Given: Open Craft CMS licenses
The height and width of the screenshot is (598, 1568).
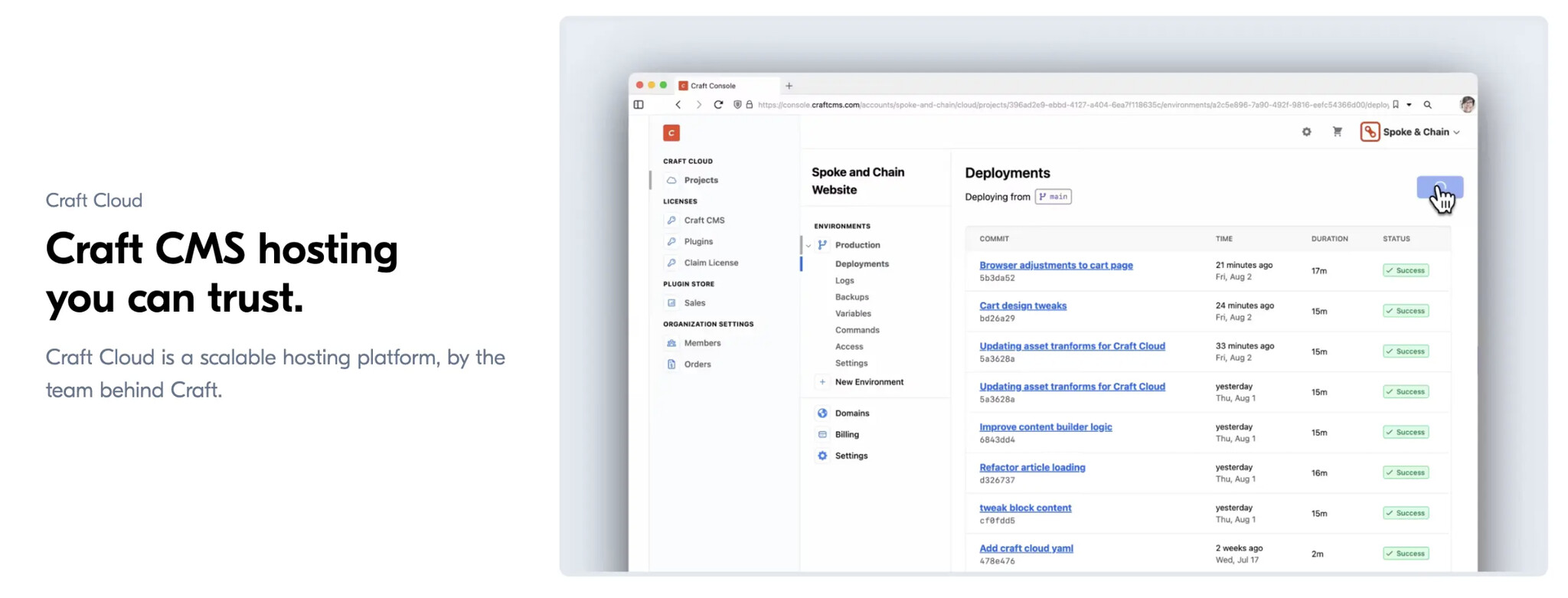Looking at the screenshot, I should tap(704, 220).
